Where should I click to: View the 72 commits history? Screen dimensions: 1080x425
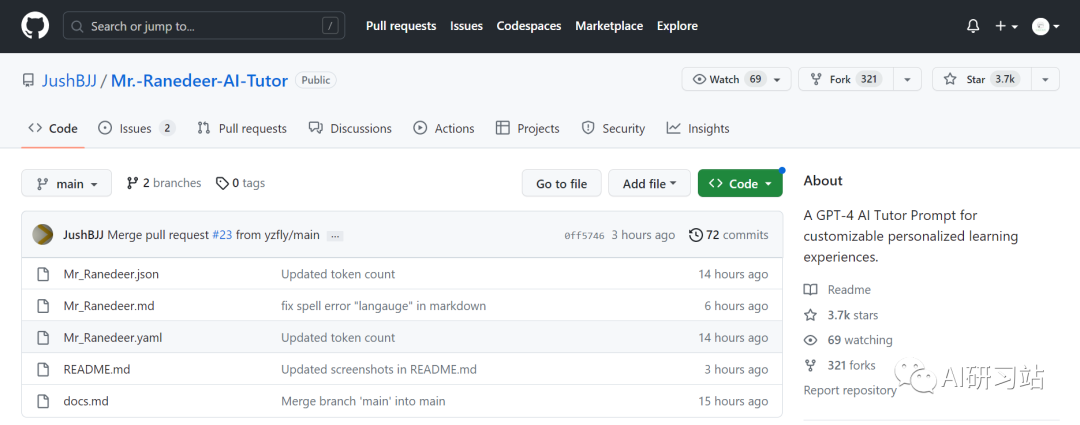(729, 235)
